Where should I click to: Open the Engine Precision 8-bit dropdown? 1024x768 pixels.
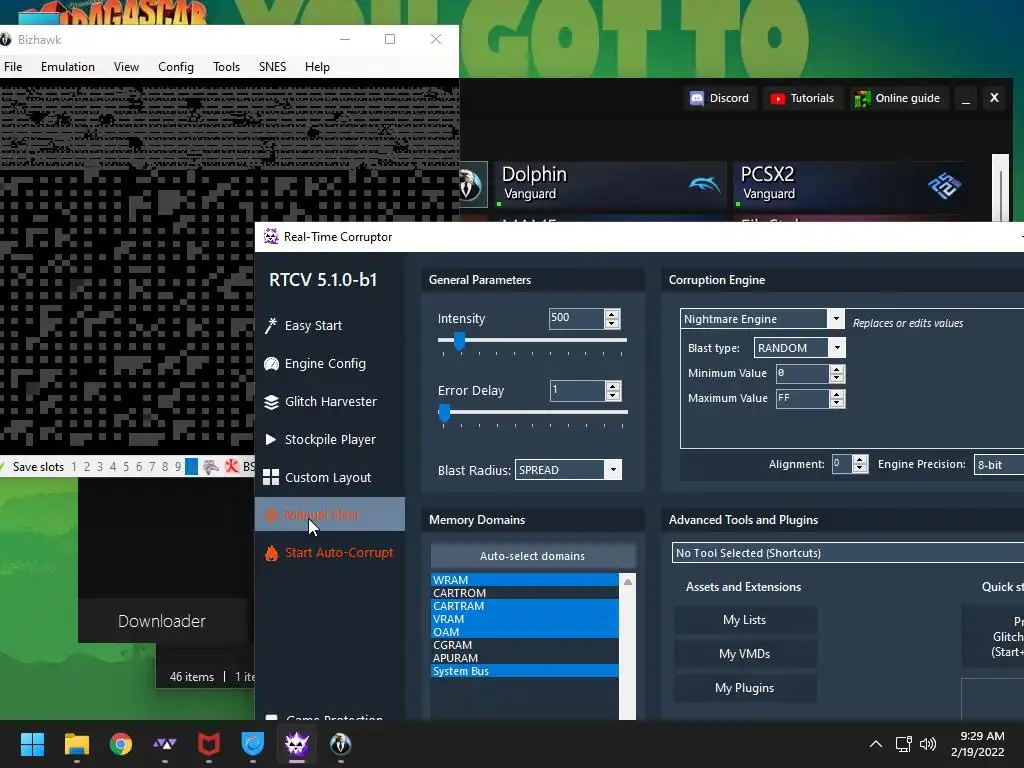(999, 464)
